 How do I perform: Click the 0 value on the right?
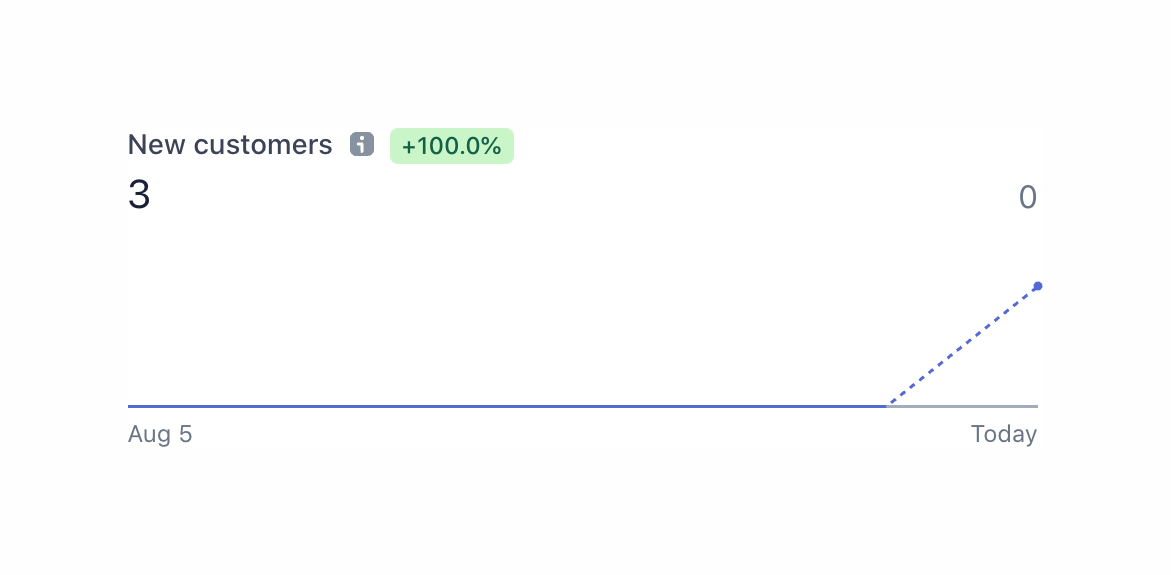pyautogui.click(x=1027, y=198)
